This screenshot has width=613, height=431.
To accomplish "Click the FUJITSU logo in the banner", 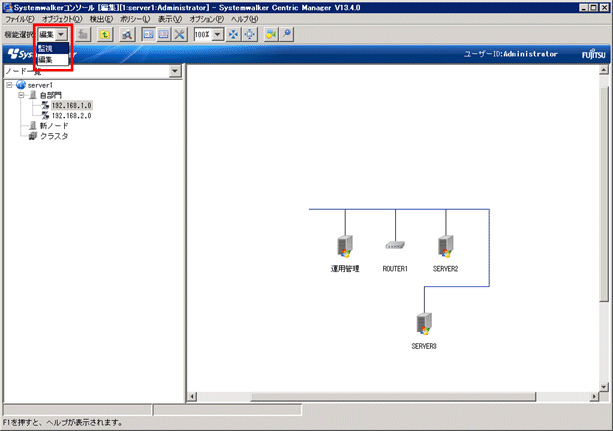I will click(593, 54).
